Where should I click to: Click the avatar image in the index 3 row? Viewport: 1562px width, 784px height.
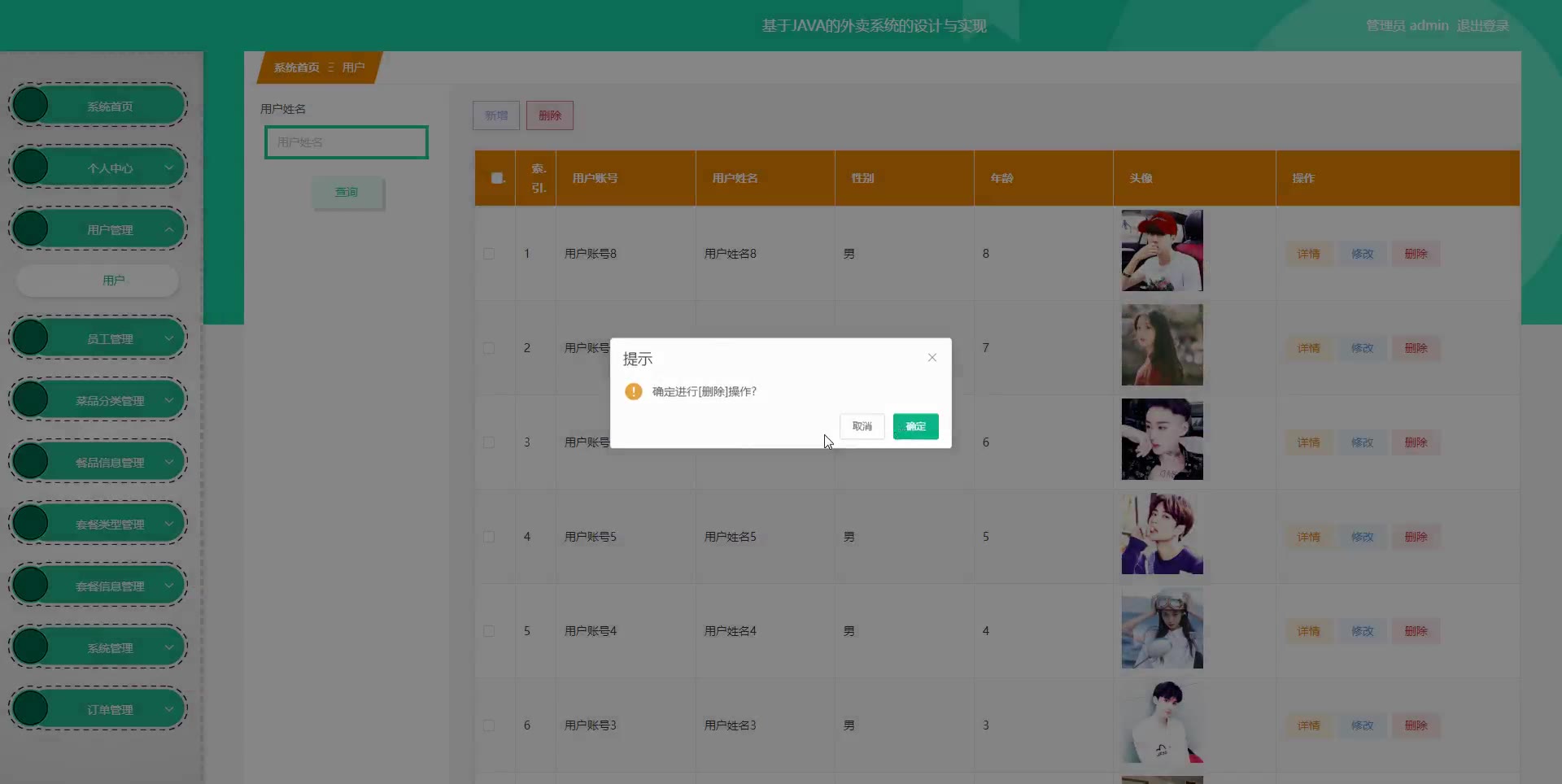click(x=1163, y=439)
